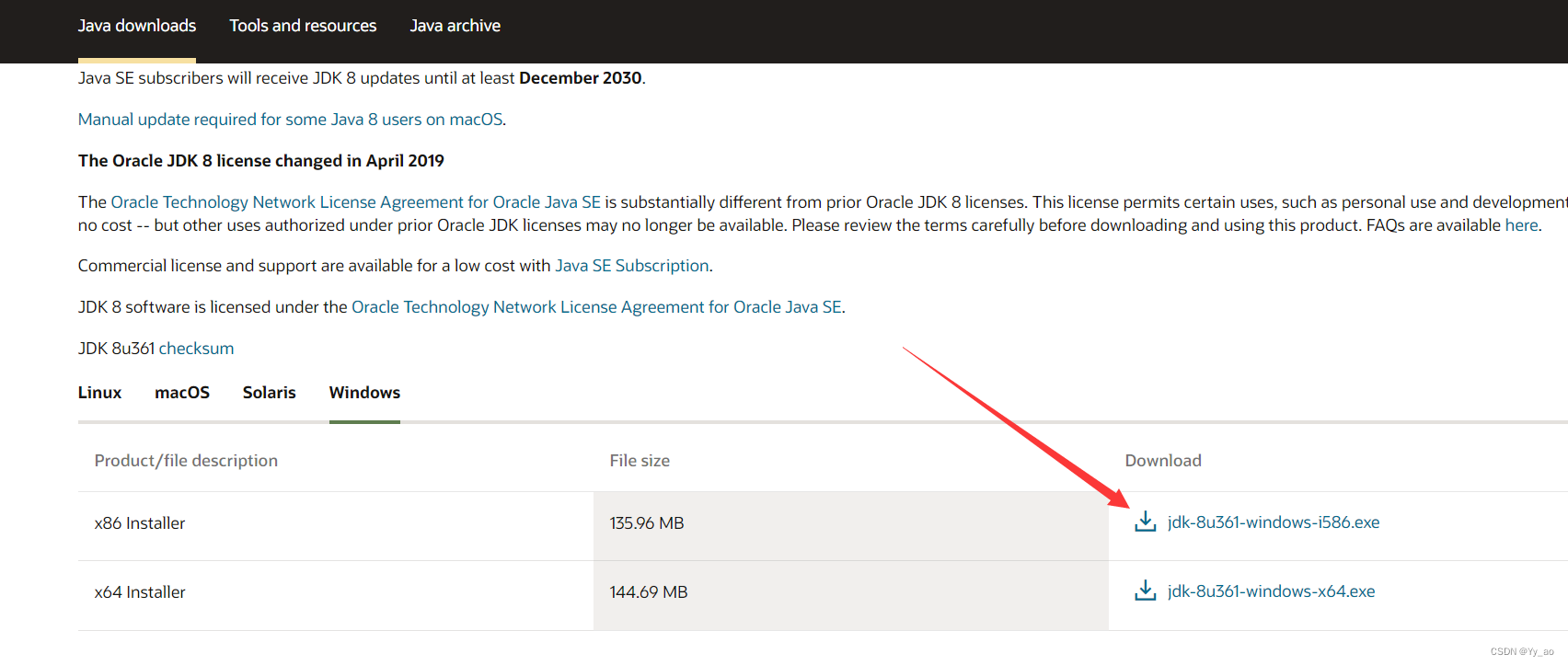Click the December 2030 bold text
This screenshot has height=665, width=1568.
pos(581,78)
